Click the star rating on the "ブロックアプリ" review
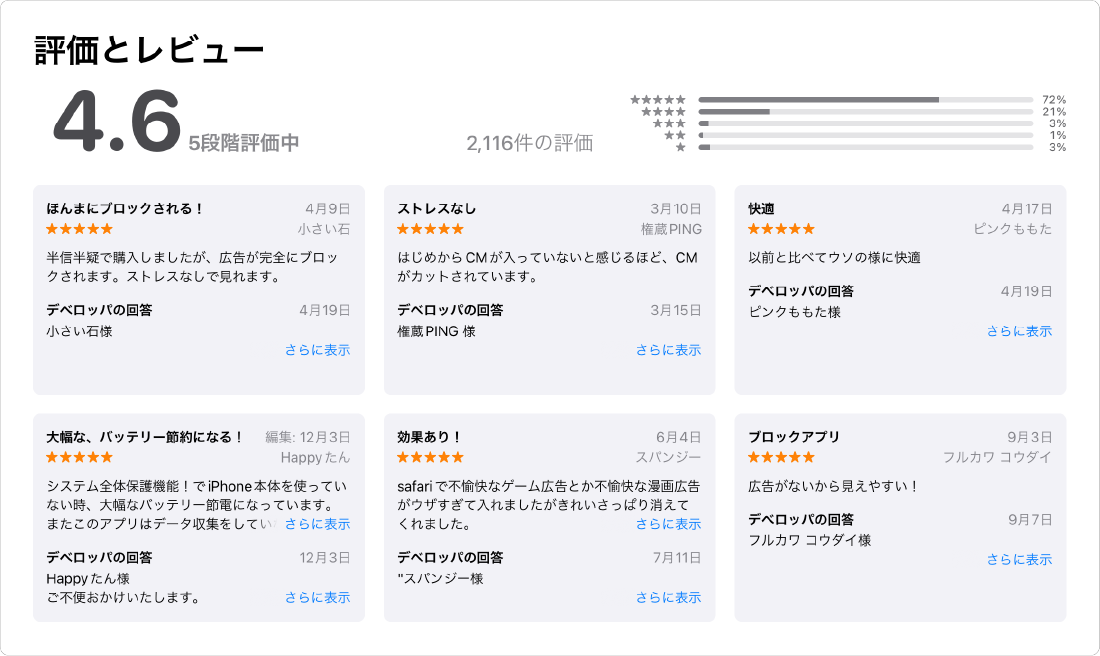This screenshot has width=1100, height=656. (x=782, y=457)
